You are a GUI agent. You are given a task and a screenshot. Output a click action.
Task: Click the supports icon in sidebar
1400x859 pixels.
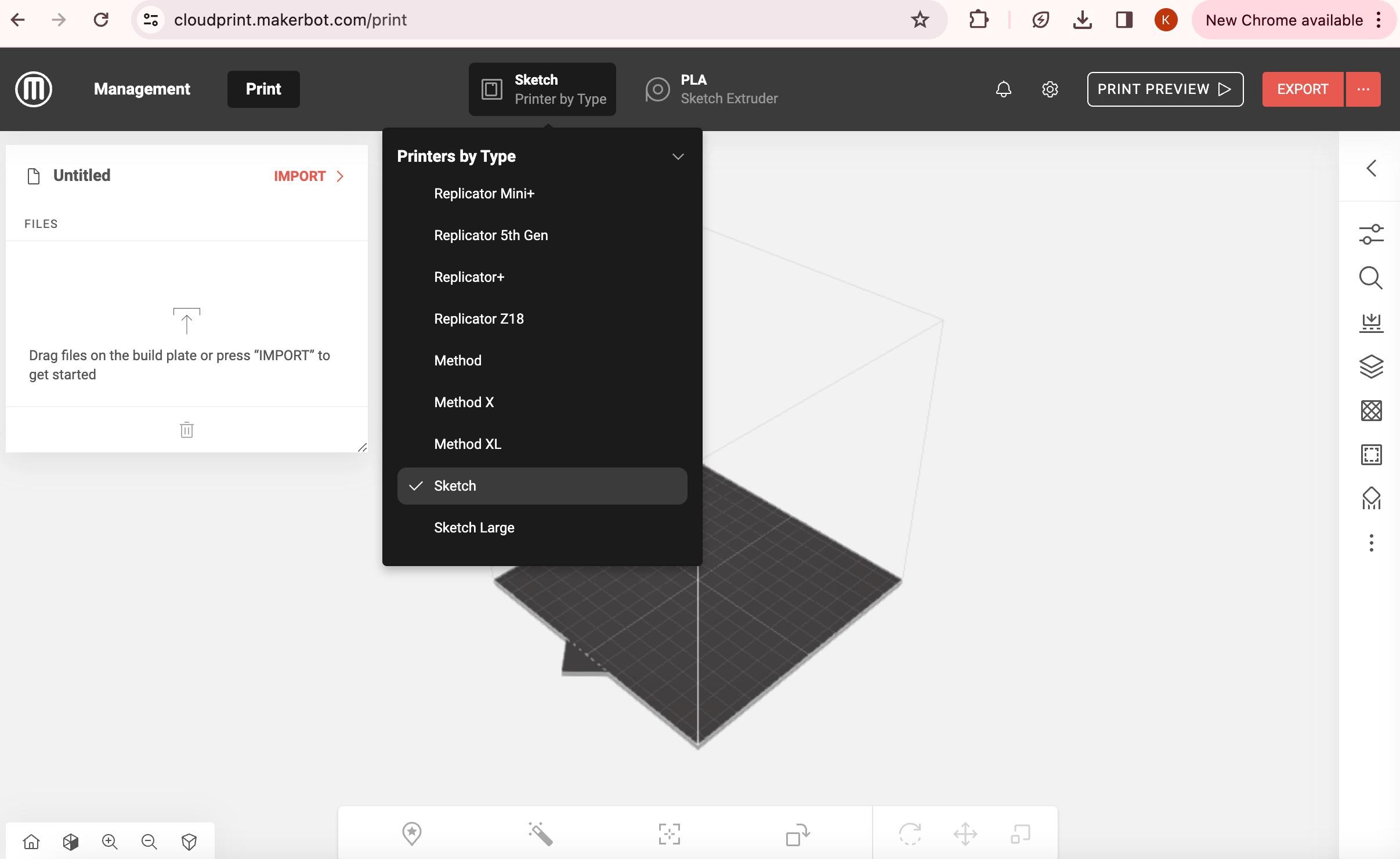(x=1372, y=499)
